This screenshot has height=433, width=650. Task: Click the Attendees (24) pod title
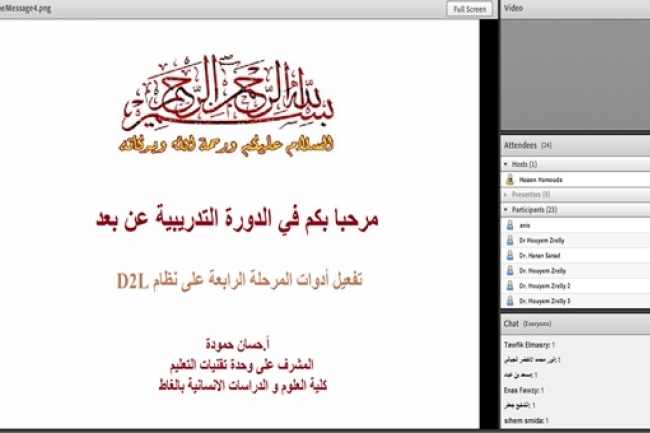tap(528, 145)
